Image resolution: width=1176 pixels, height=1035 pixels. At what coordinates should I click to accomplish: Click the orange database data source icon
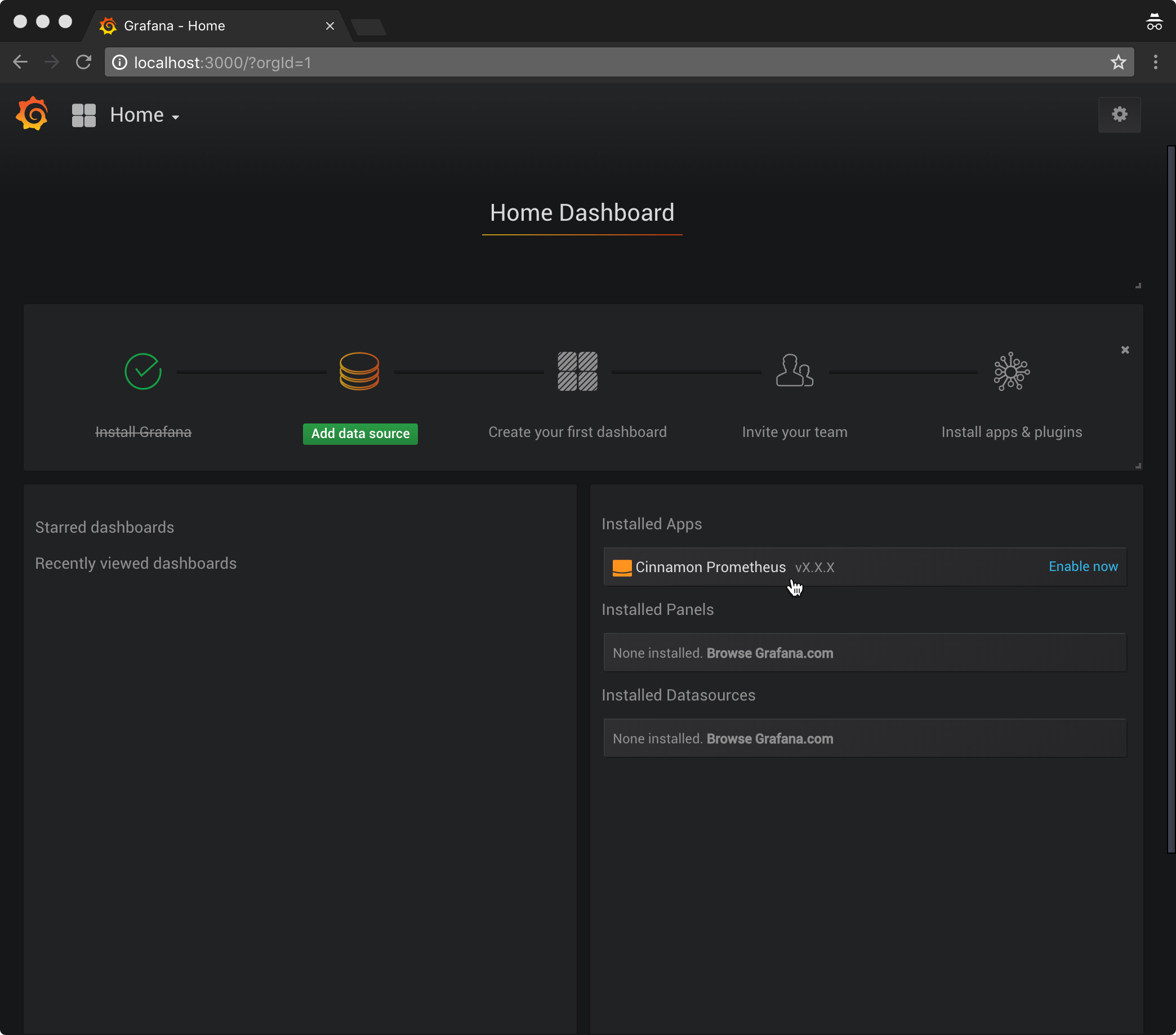pos(359,371)
